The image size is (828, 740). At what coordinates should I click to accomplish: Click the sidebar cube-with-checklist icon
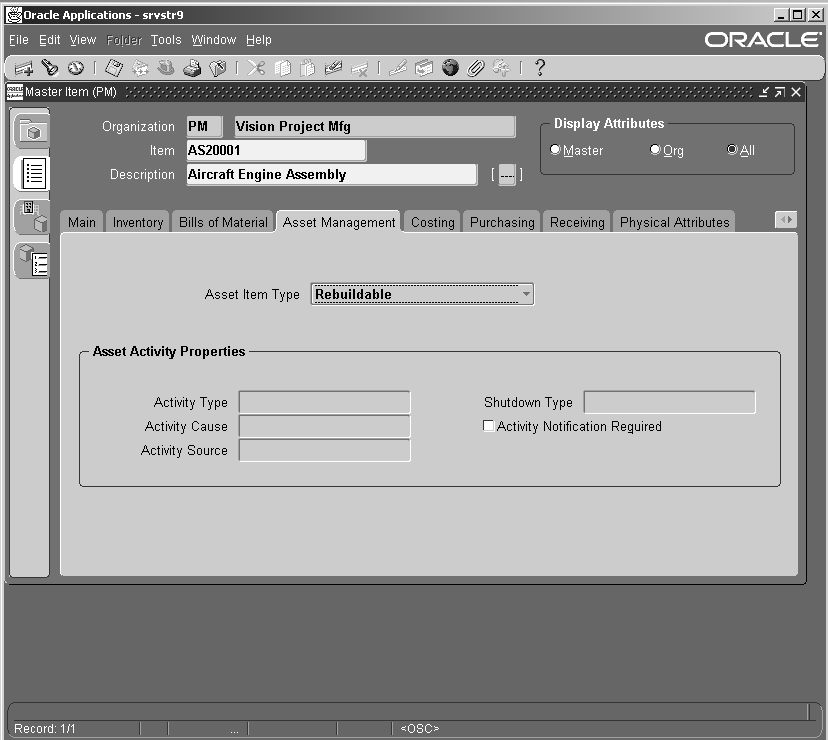pos(32,260)
